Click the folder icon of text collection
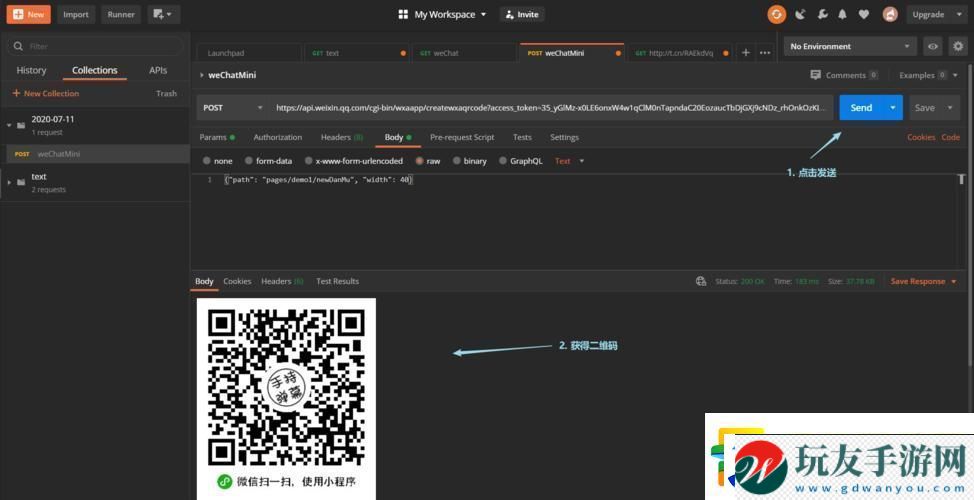The width and height of the screenshot is (974, 500). 21,182
